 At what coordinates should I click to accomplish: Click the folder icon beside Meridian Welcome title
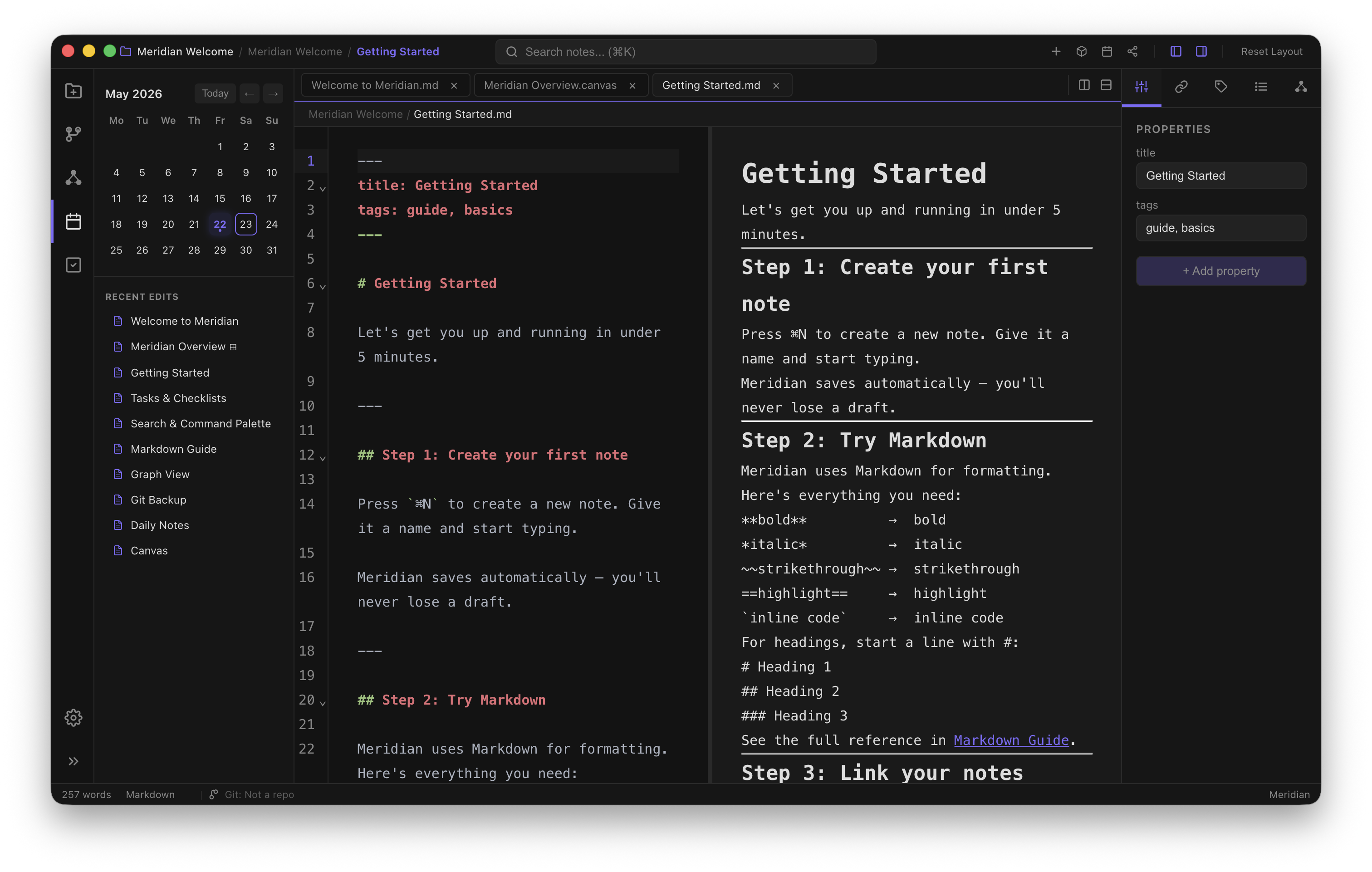coord(126,51)
